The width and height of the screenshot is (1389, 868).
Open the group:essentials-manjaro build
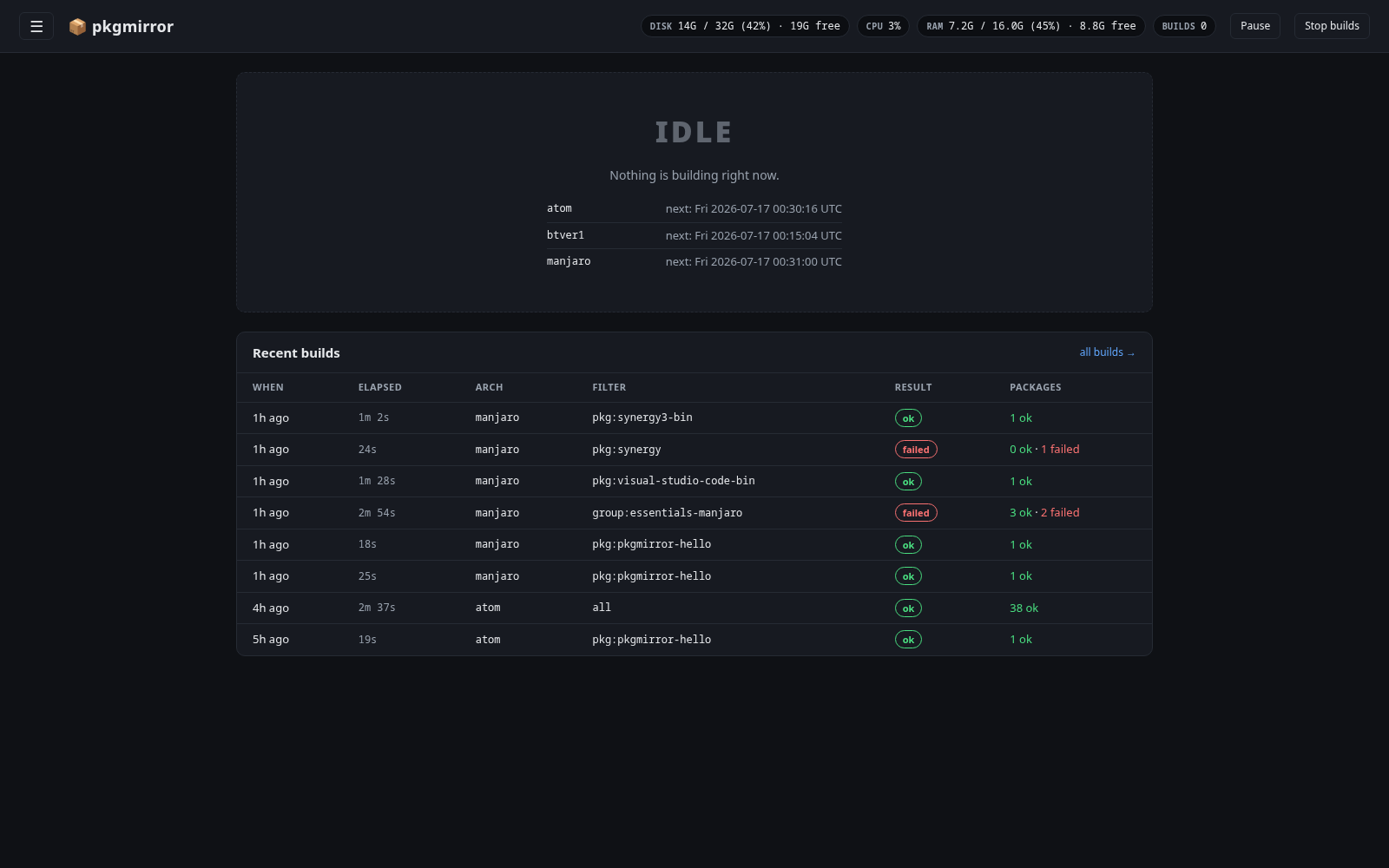pyautogui.click(x=694, y=513)
